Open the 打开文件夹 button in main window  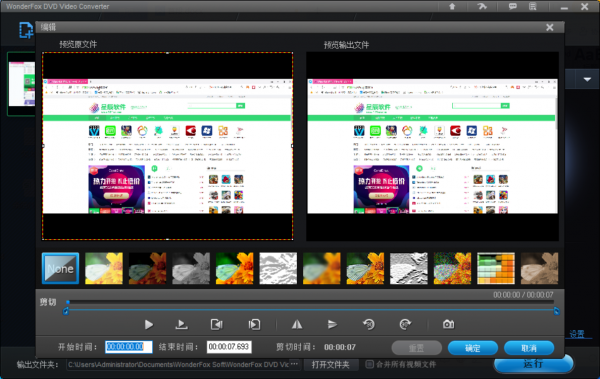(x=331, y=364)
